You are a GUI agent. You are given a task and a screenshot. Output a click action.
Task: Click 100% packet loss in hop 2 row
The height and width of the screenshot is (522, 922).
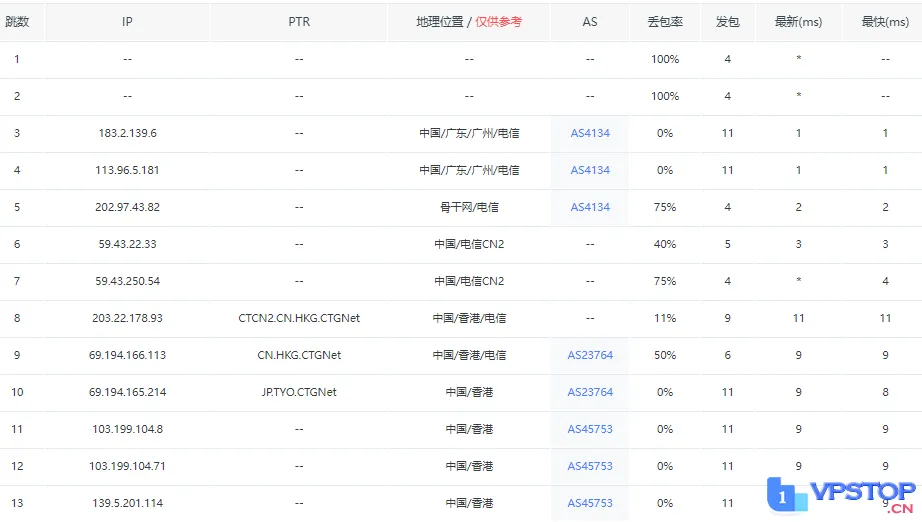pos(665,96)
